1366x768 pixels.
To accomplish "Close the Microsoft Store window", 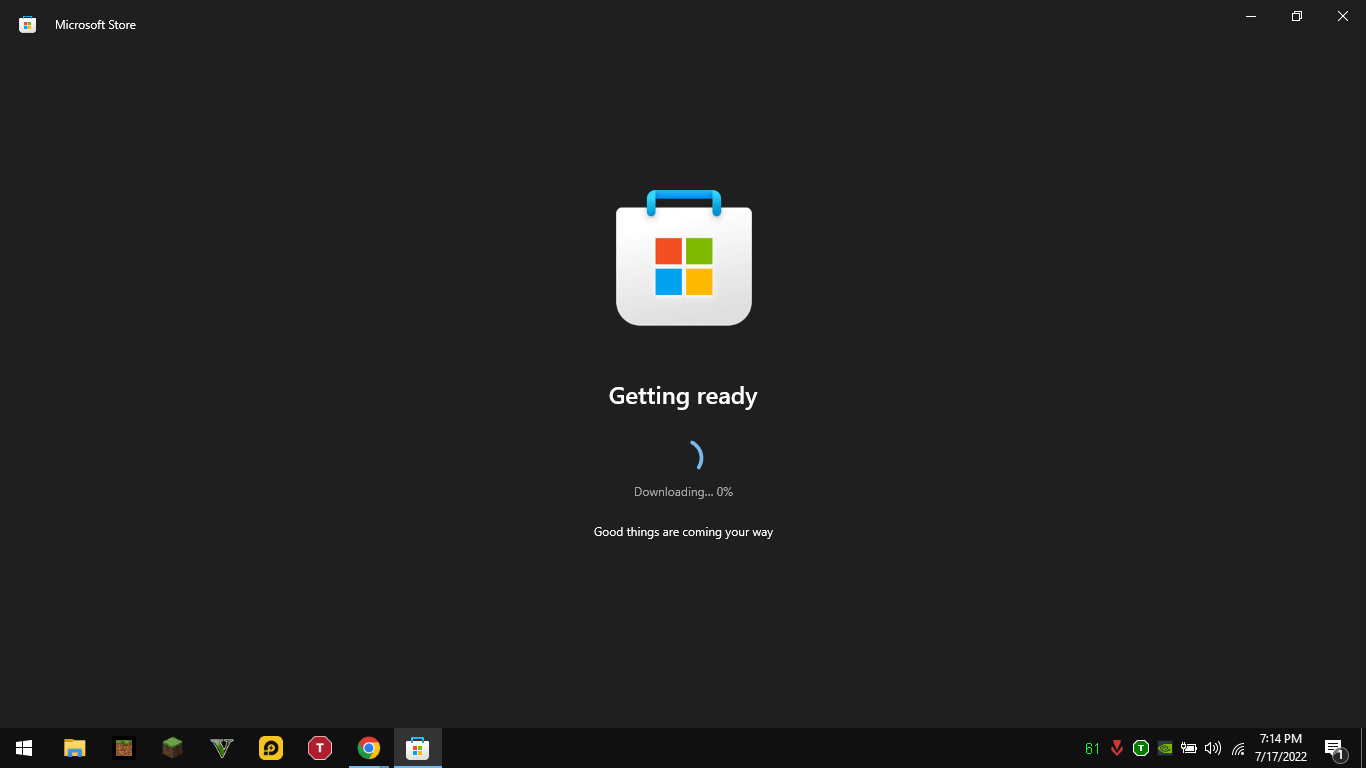I will click(1343, 16).
